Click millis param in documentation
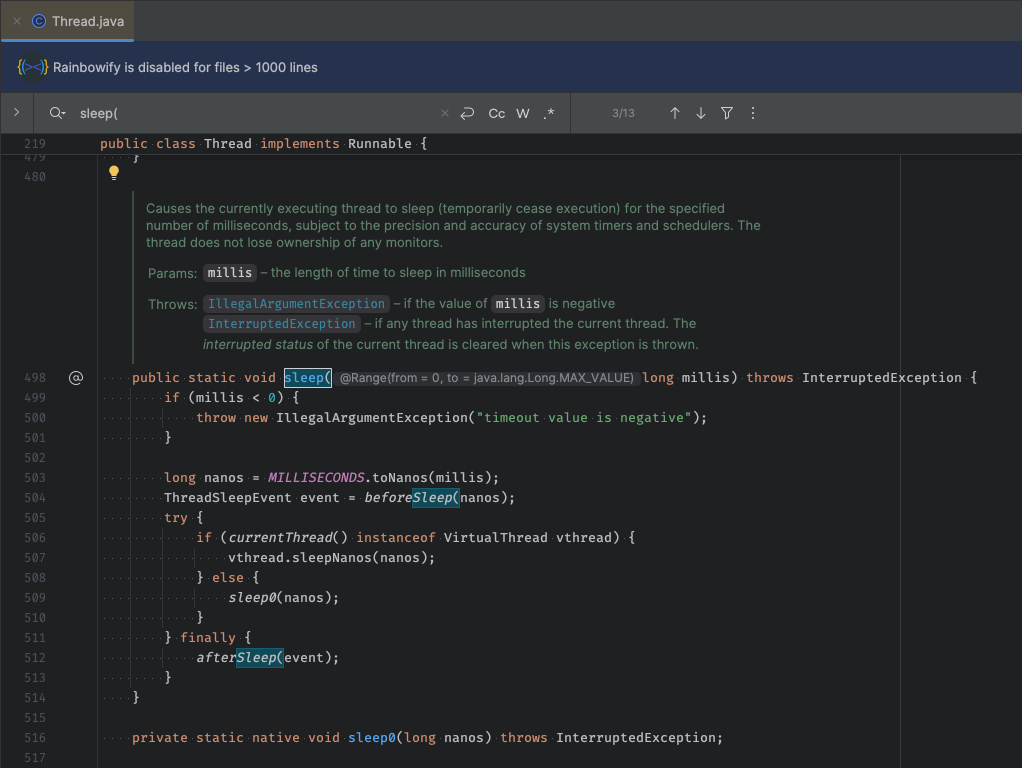This screenshot has height=768, width=1022. [229, 273]
